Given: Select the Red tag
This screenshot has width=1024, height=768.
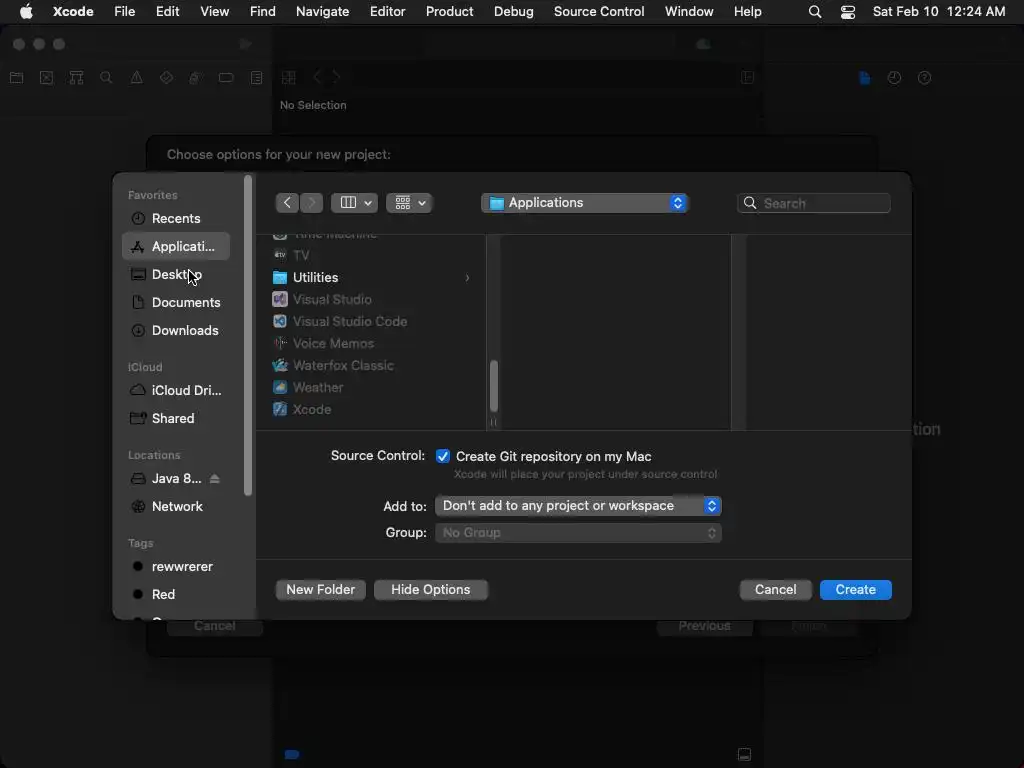Looking at the screenshot, I should point(176,594).
